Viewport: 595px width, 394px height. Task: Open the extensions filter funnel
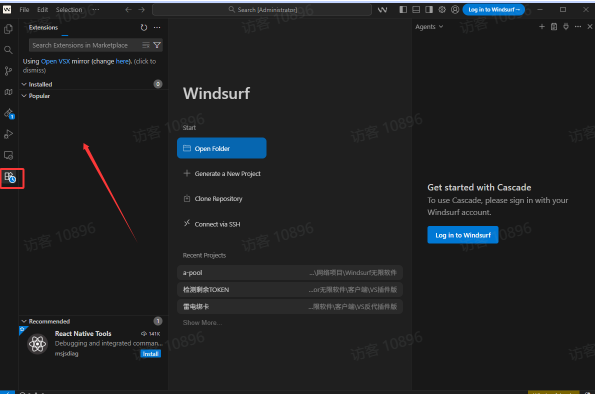tap(157, 45)
